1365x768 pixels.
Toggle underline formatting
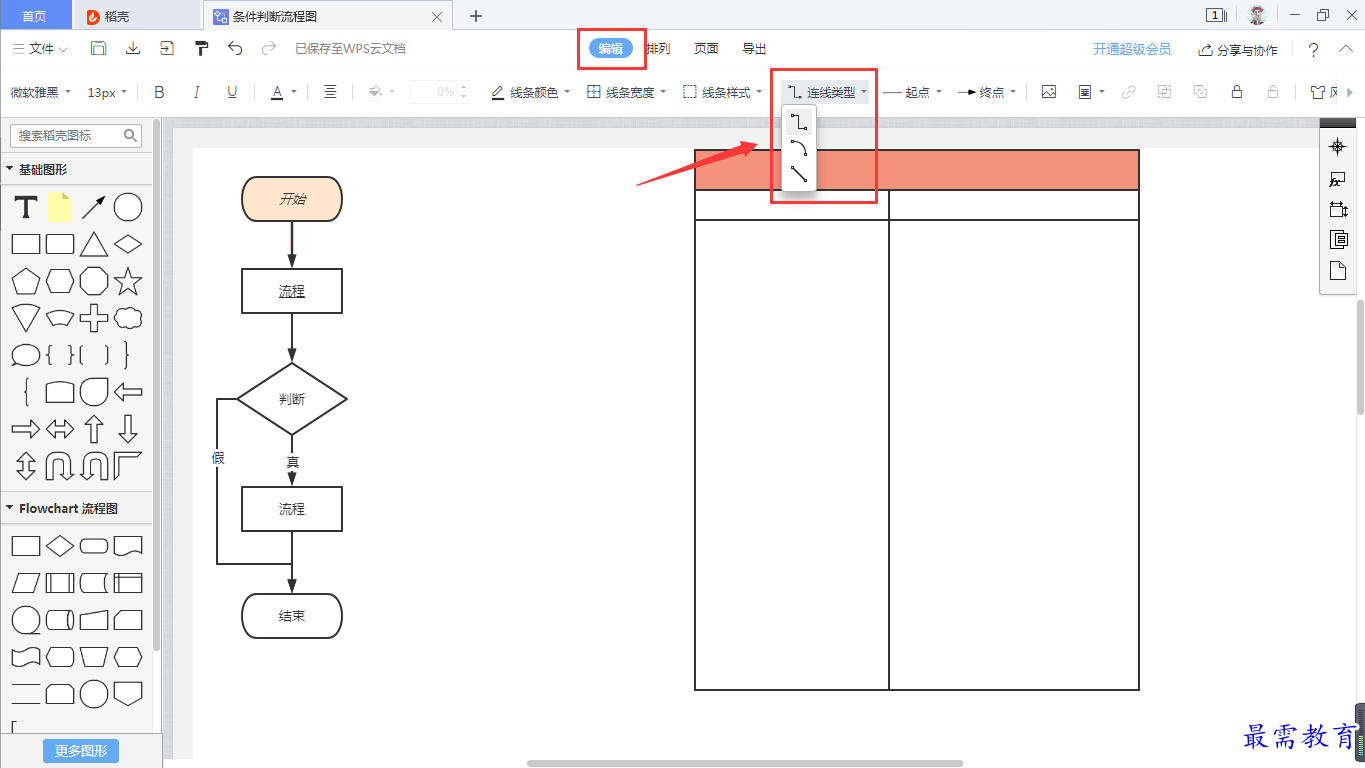click(232, 92)
